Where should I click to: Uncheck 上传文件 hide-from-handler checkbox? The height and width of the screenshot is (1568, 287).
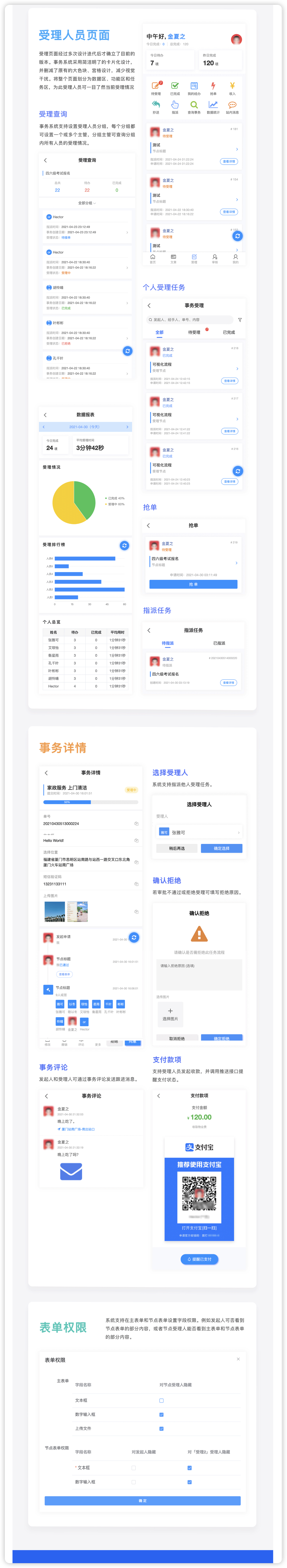(162, 1428)
